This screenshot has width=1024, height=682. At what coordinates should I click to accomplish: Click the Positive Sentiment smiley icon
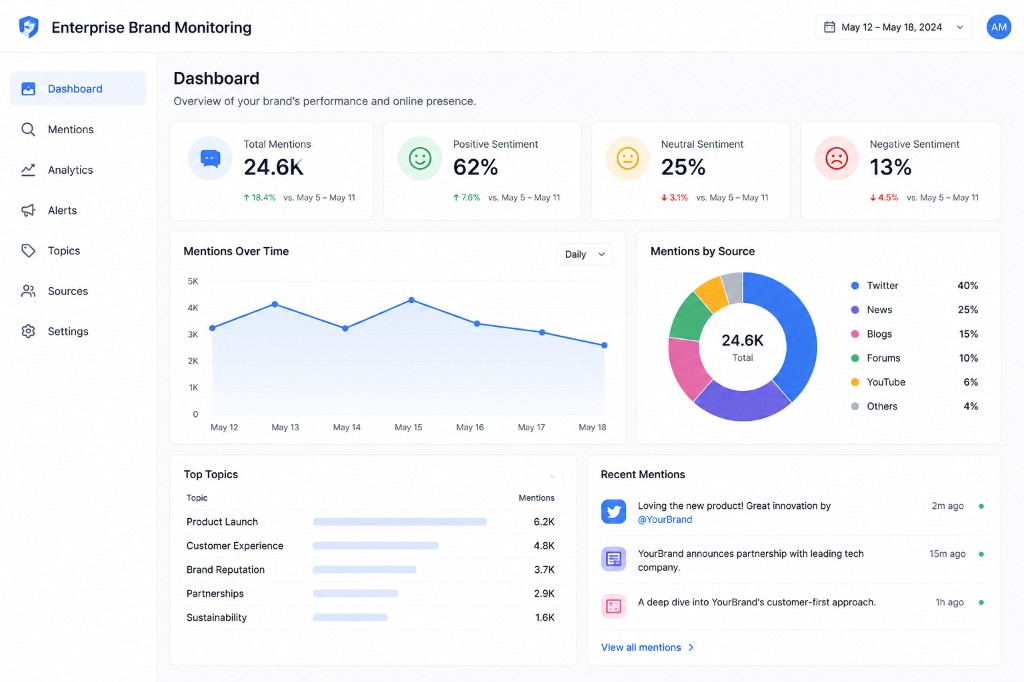pyautogui.click(x=420, y=158)
